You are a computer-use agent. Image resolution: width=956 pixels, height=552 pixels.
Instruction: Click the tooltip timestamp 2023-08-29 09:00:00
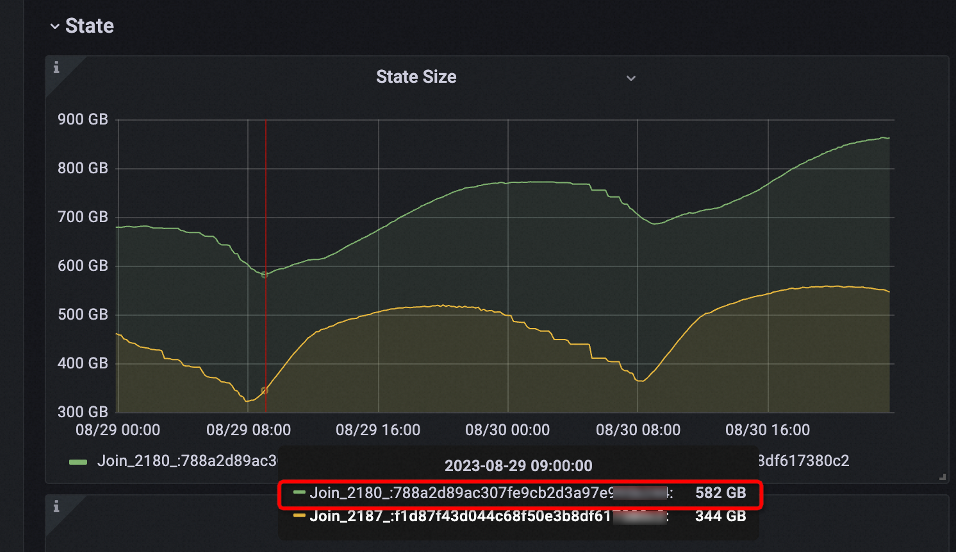point(518,466)
